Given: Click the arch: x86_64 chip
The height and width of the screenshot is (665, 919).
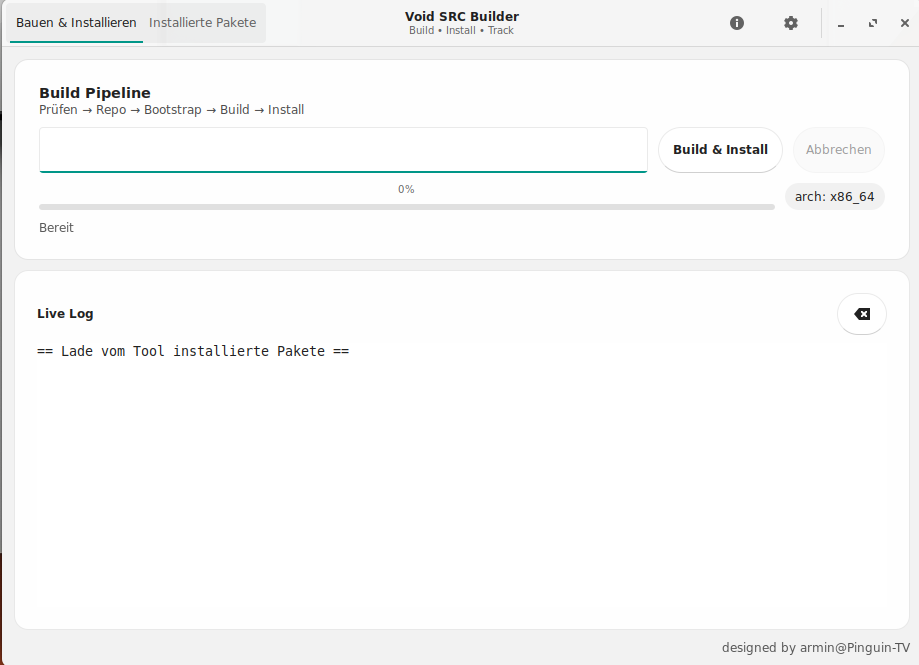Looking at the screenshot, I should click(834, 197).
